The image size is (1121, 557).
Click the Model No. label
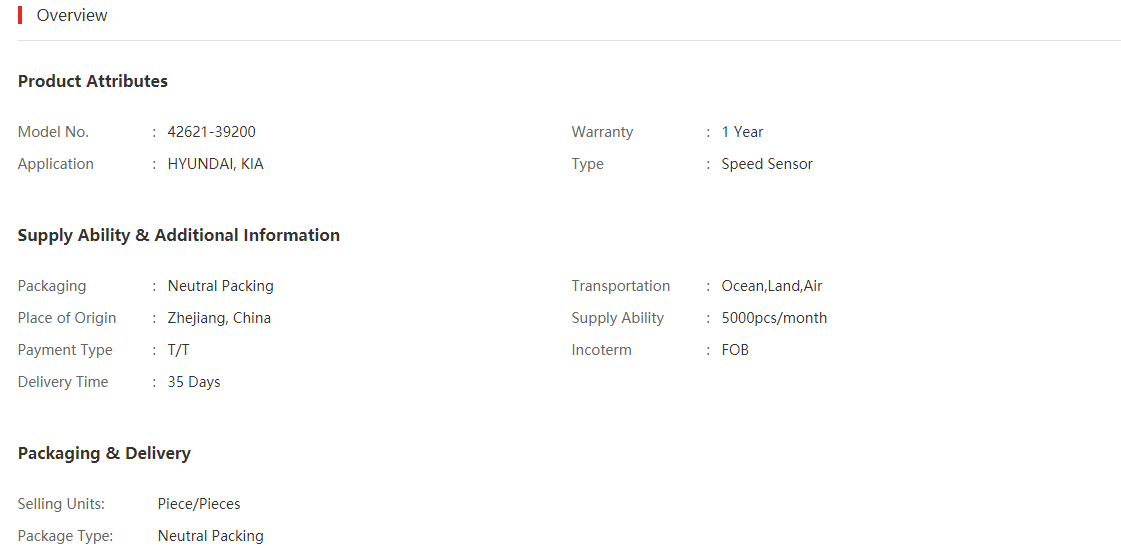click(54, 132)
